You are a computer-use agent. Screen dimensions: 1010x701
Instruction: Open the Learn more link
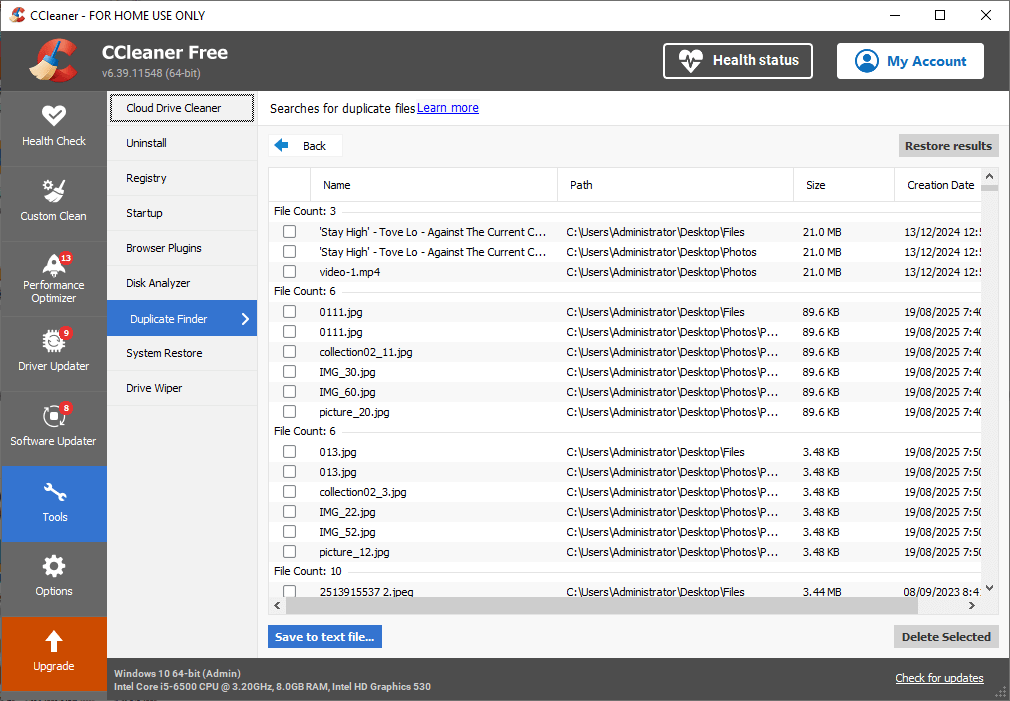448,108
